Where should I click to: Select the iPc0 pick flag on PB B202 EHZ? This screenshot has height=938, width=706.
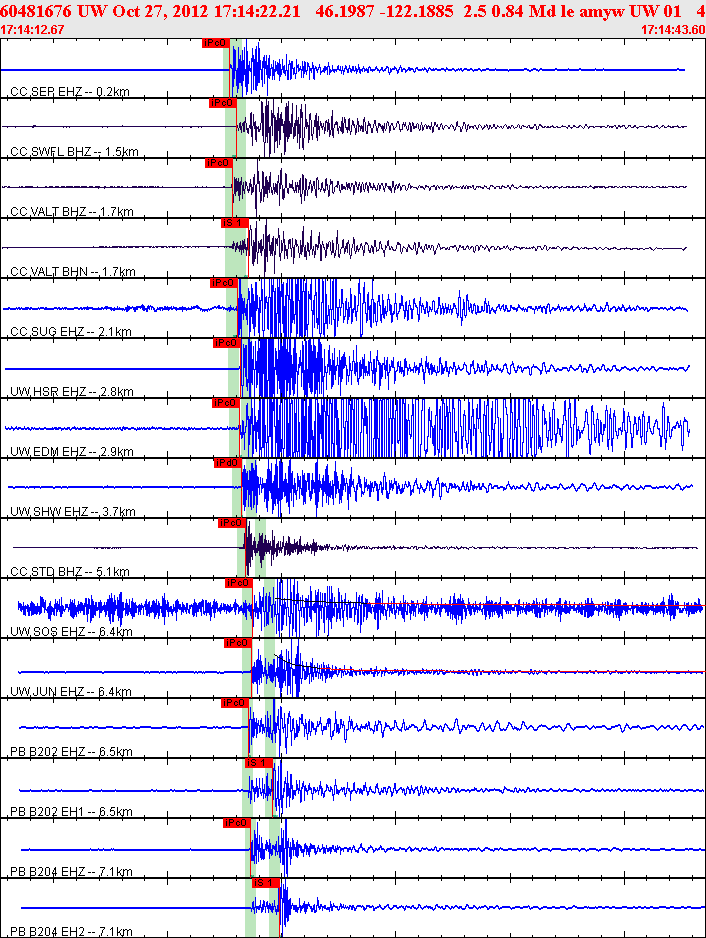click(x=235, y=702)
